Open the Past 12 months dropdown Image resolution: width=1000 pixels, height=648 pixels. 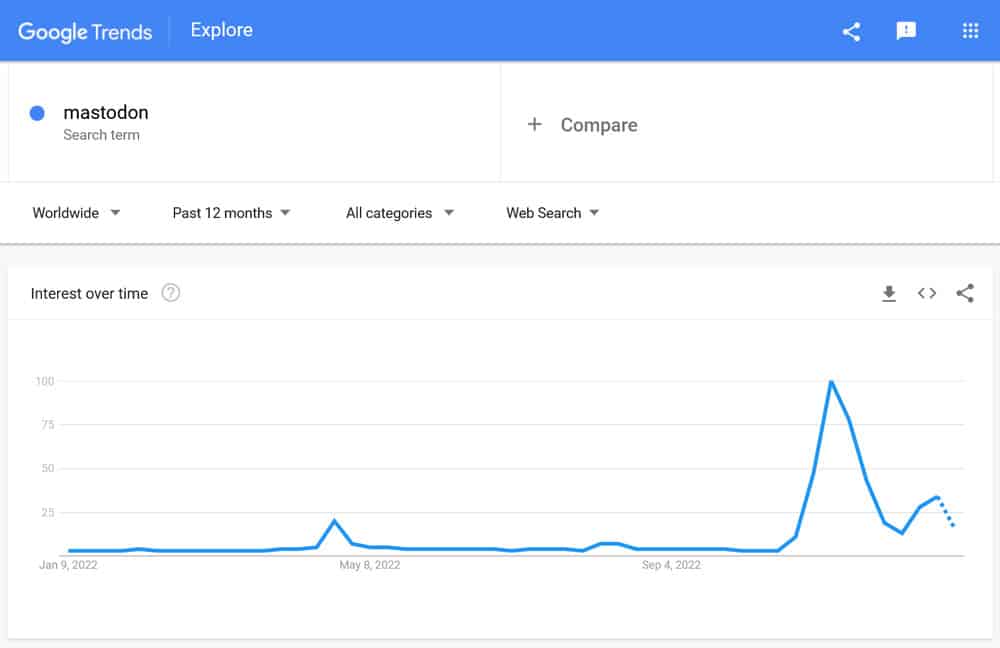(231, 213)
